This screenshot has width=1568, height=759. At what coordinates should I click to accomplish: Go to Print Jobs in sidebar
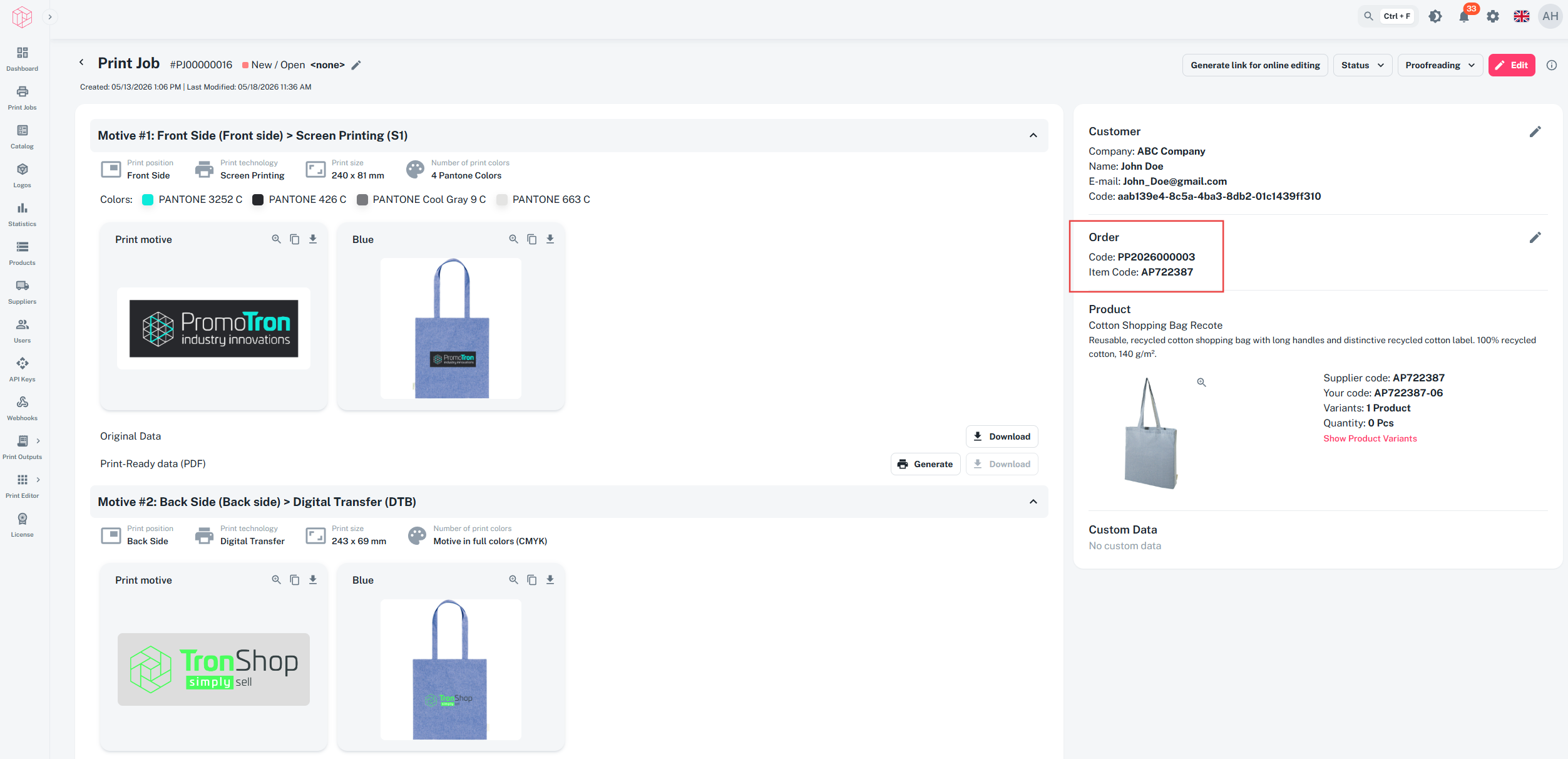22,98
